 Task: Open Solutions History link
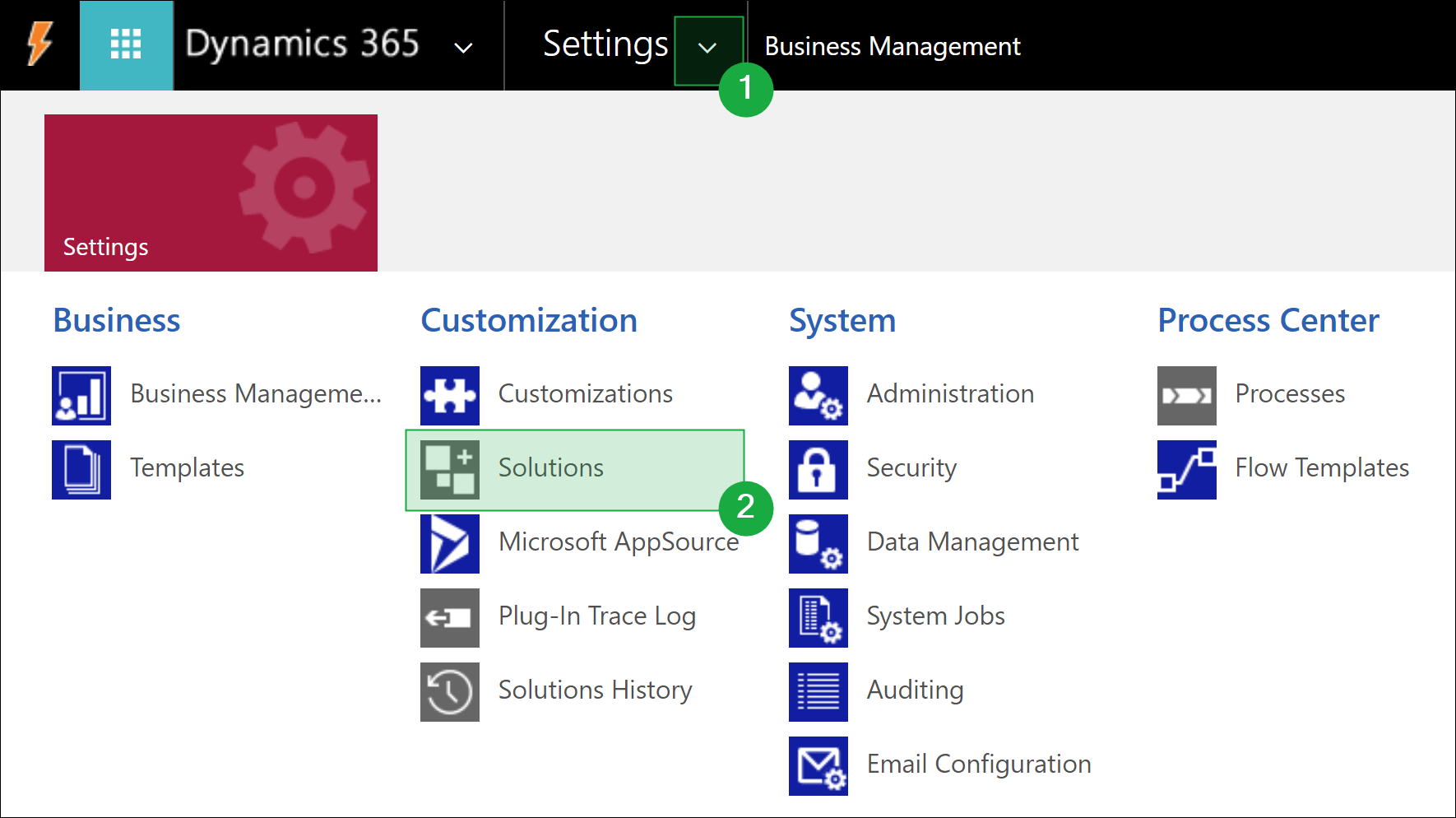click(x=596, y=690)
